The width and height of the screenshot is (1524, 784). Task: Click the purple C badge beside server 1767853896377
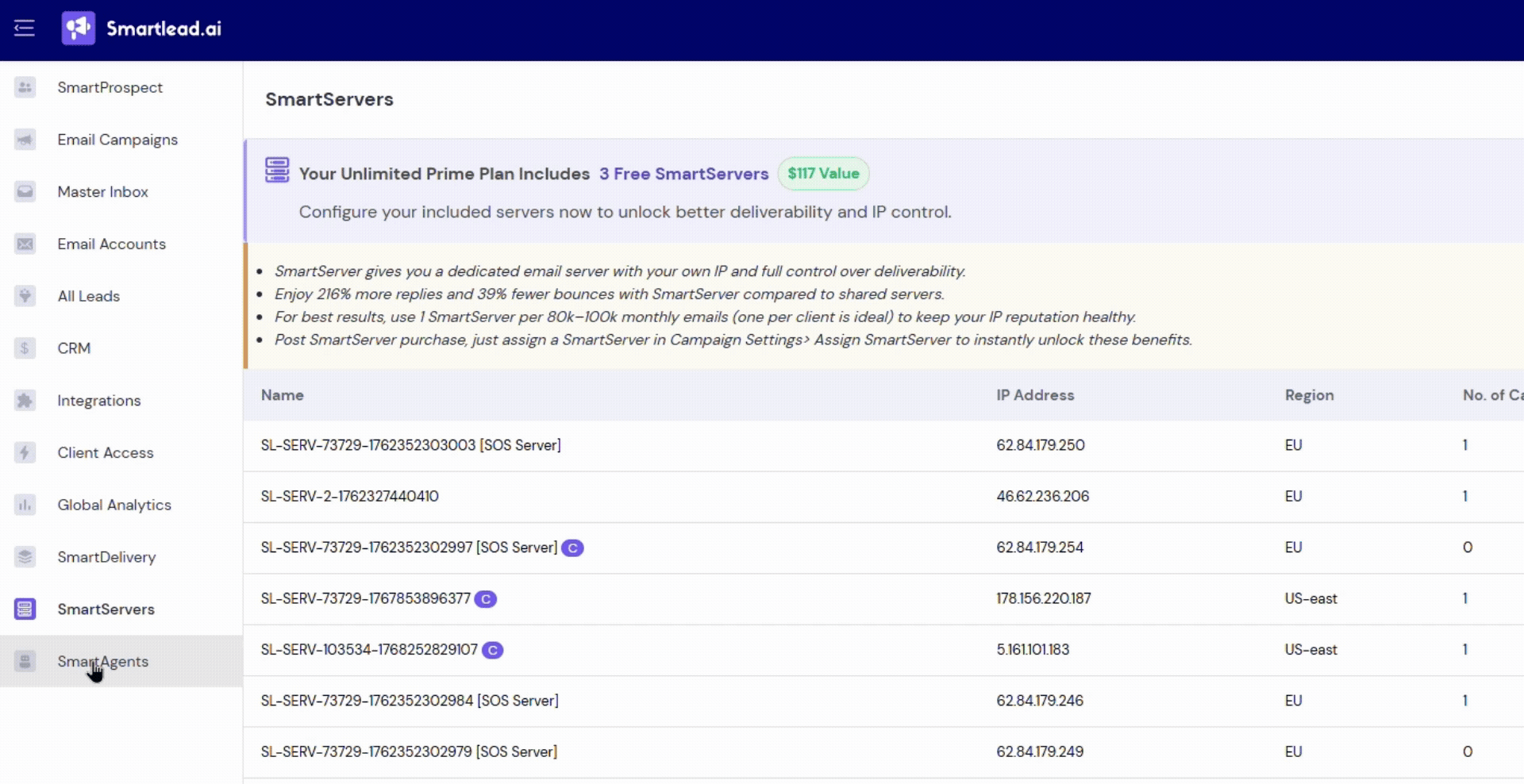tap(486, 599)
